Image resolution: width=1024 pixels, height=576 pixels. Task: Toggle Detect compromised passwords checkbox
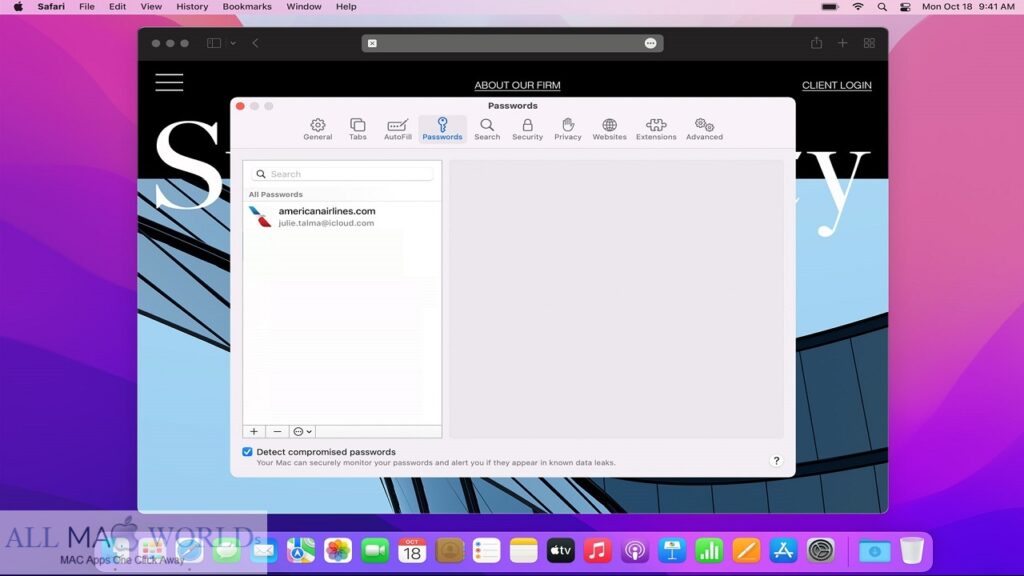(x=248, y=452)
